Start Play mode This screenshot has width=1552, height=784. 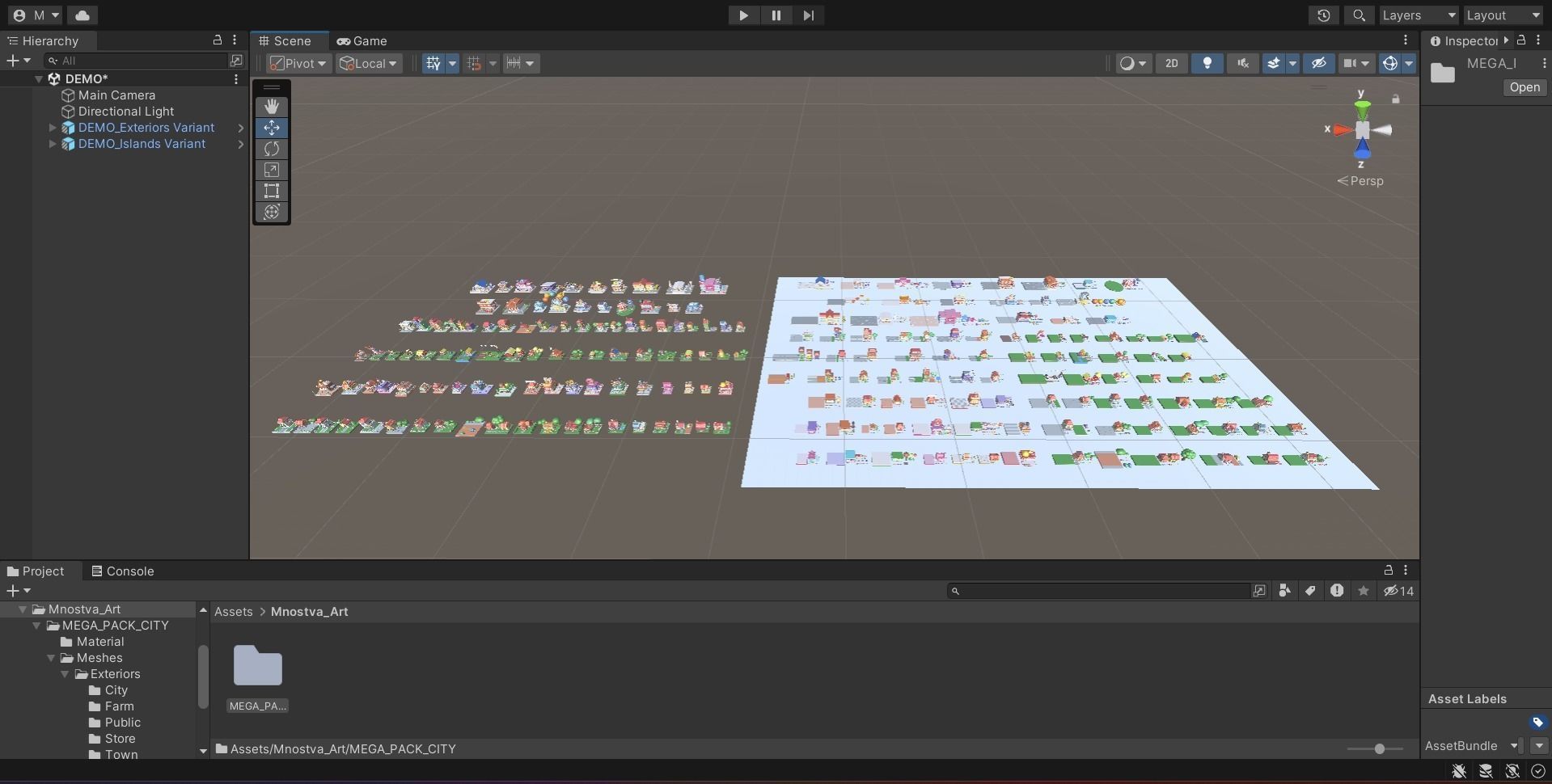tap(743, 15)
